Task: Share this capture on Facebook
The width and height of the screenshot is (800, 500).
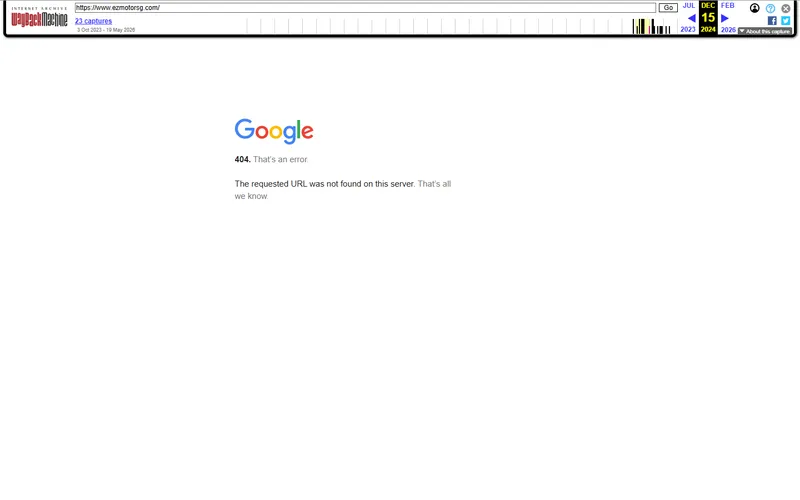Action: point(772,20)
